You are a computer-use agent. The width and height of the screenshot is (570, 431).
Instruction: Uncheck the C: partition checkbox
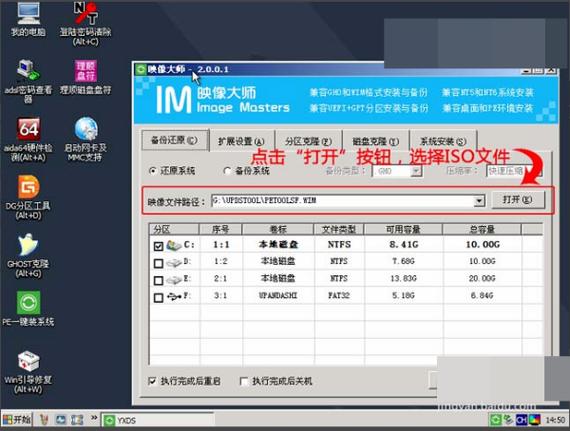158,246
